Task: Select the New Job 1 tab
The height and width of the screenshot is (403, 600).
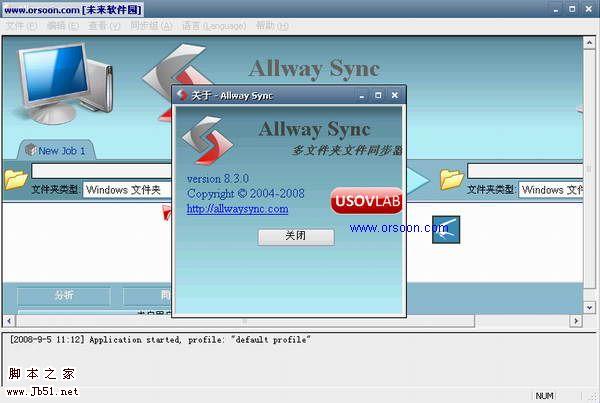Action: 56,150
